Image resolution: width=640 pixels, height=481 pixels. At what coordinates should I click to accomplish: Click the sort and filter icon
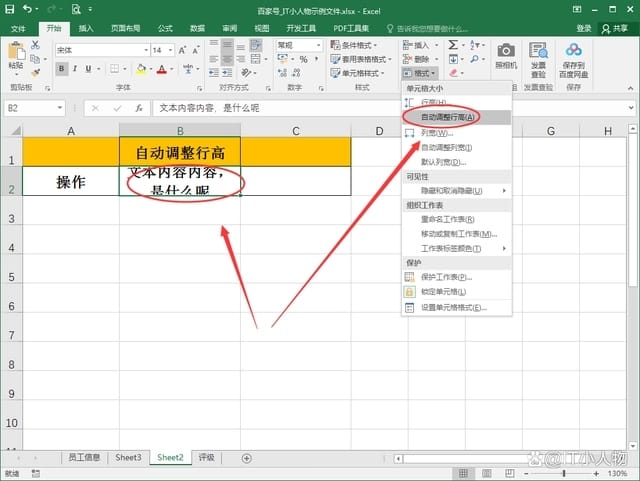475,45
